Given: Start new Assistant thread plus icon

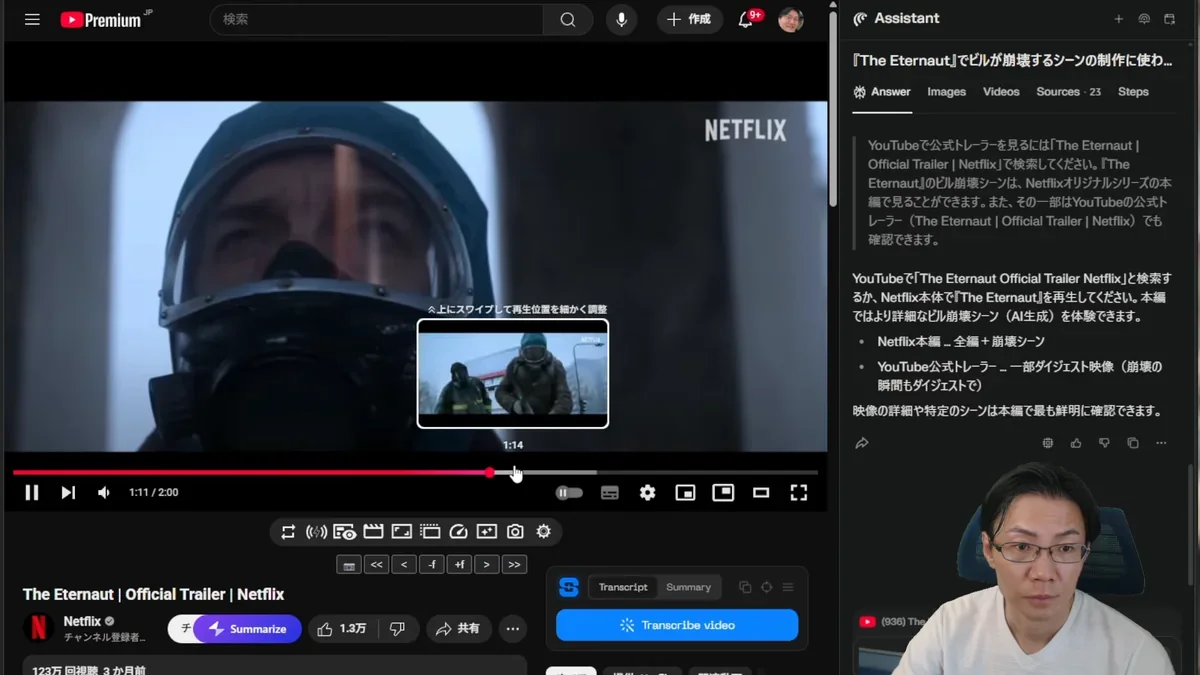Looking at the screenshot, I should point(1119,19).
